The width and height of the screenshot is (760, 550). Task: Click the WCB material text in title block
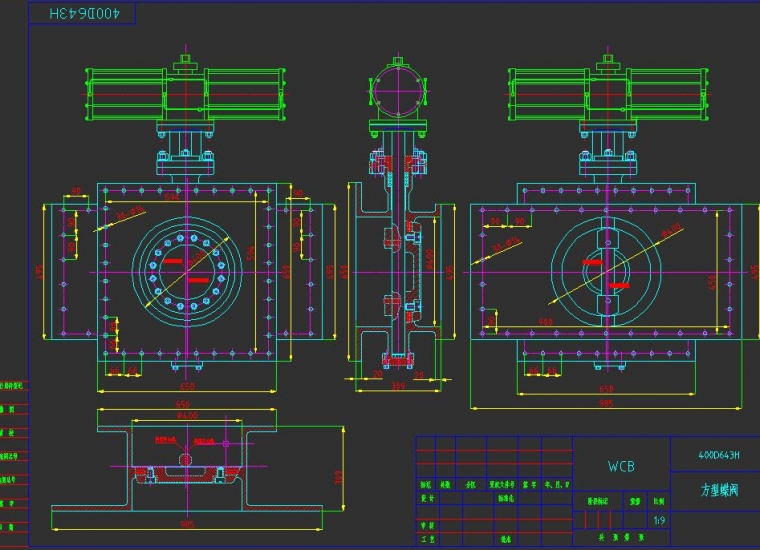tap(621, 466)
